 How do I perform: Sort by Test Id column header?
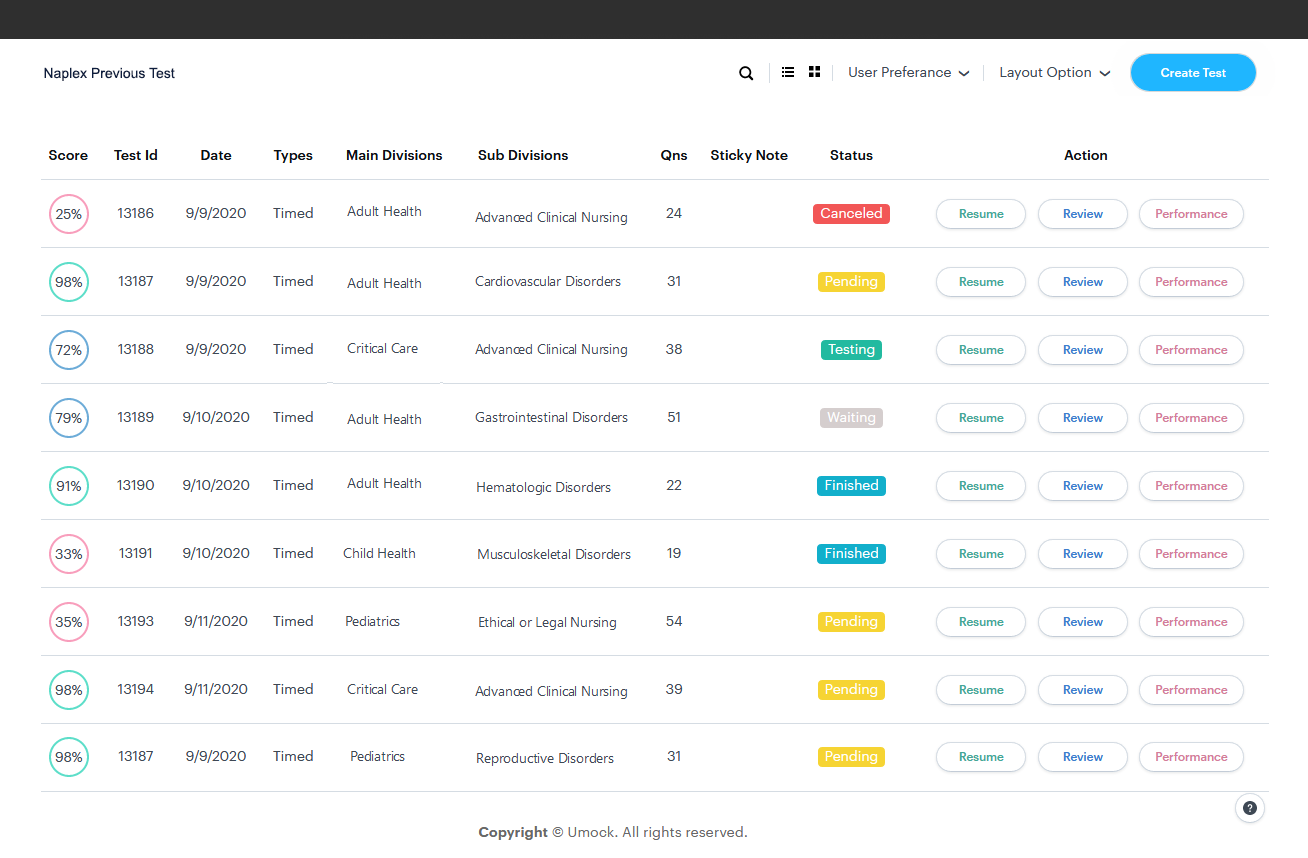pyautogui.click(x=136, y=155)
